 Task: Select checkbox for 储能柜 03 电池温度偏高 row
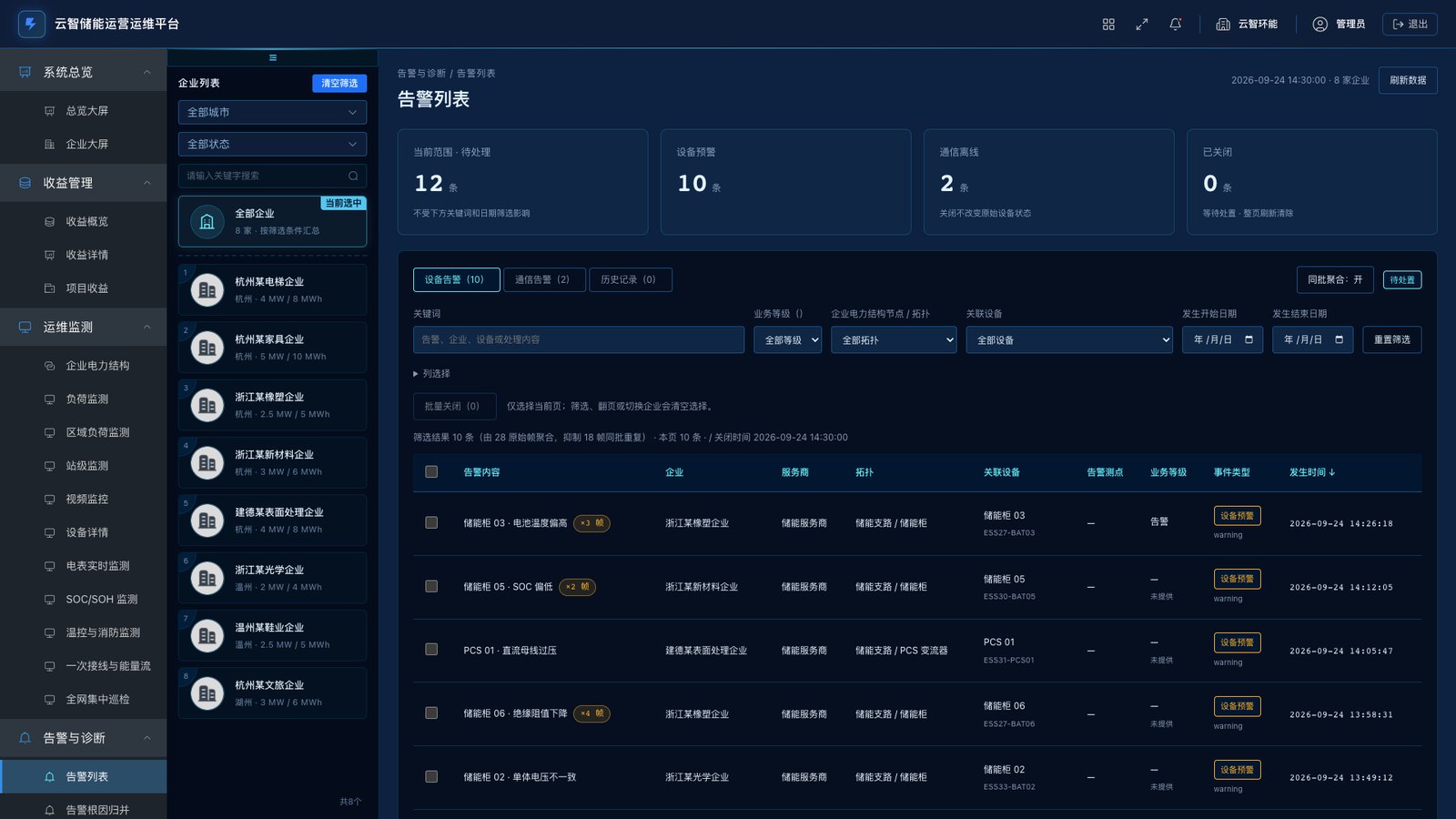(x=431, y=522)
